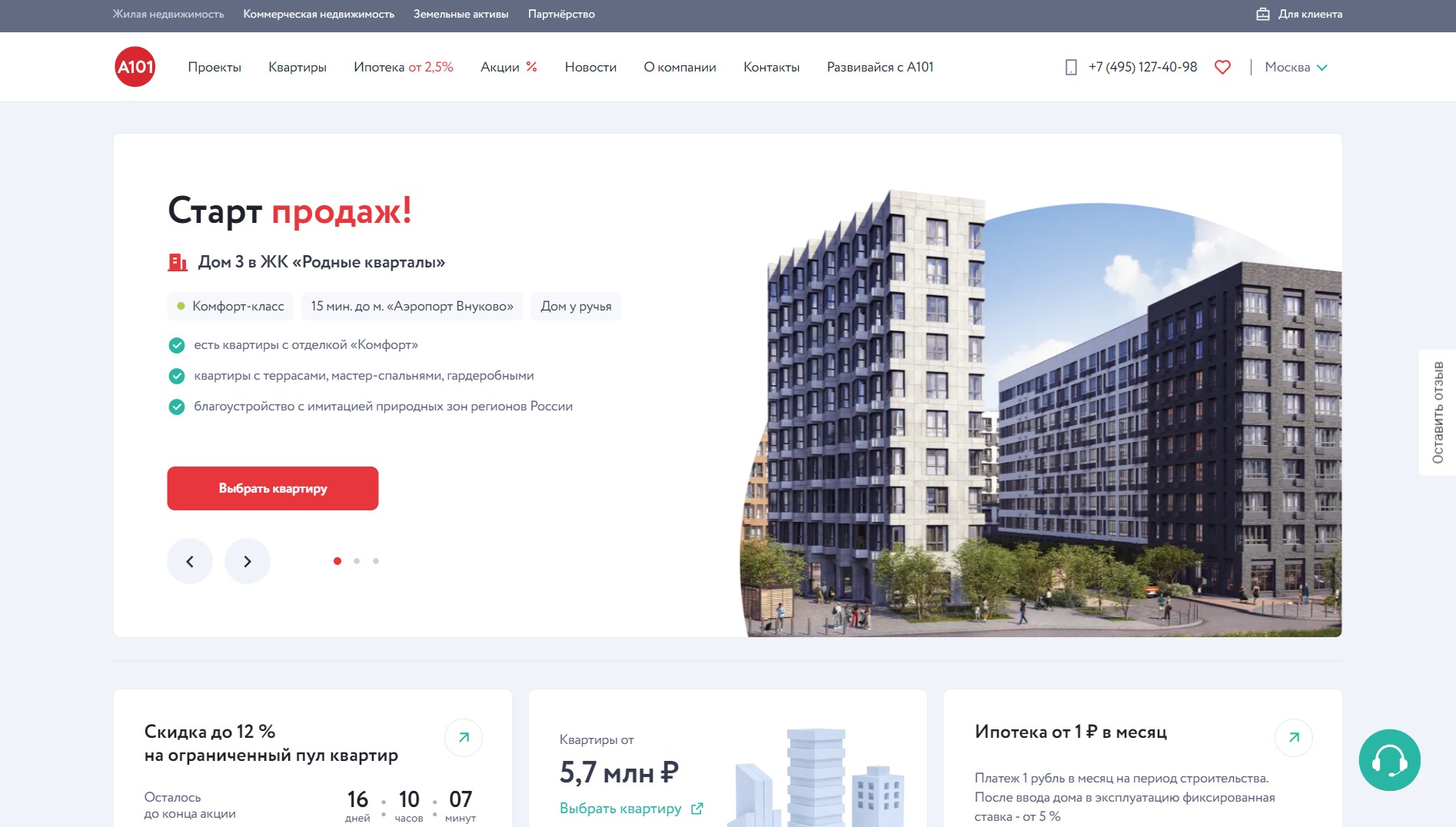The image size is (1456, 827).
Task: Expand the Москва city dropdown
Action: pyautogui.click(x=1296, y=68)
